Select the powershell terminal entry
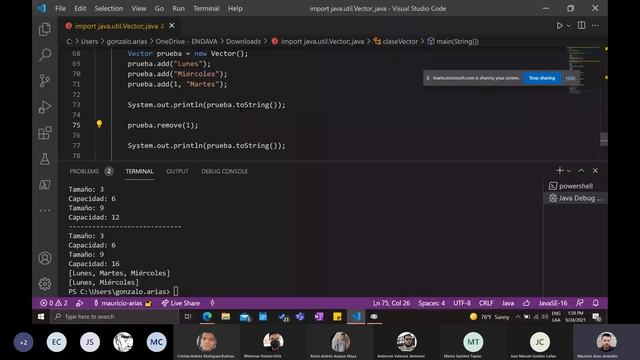The height and width of the screenshot is (360, 640). pos(576,186)
